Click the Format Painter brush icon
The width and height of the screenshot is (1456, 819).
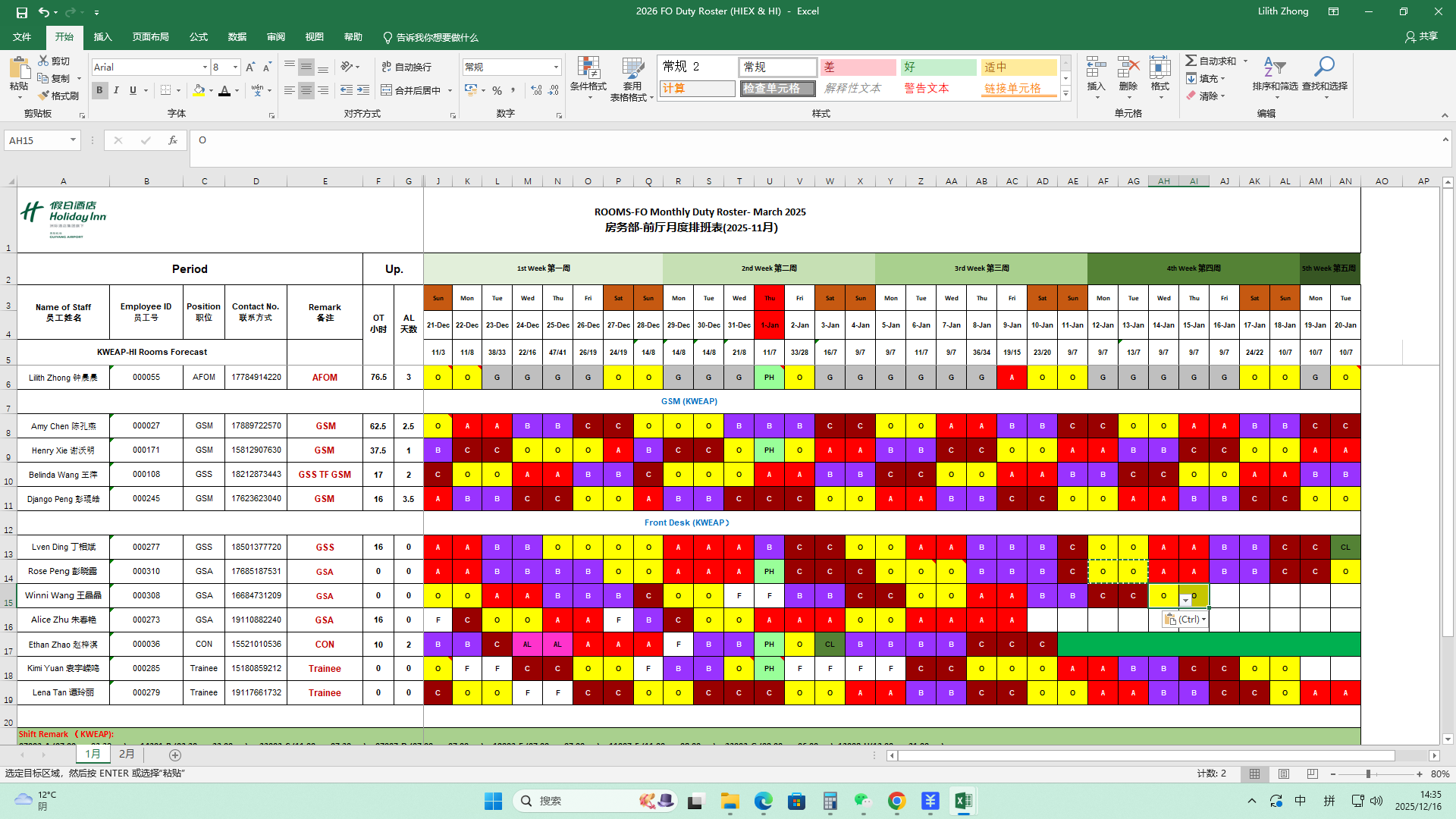tap(44, 96)
